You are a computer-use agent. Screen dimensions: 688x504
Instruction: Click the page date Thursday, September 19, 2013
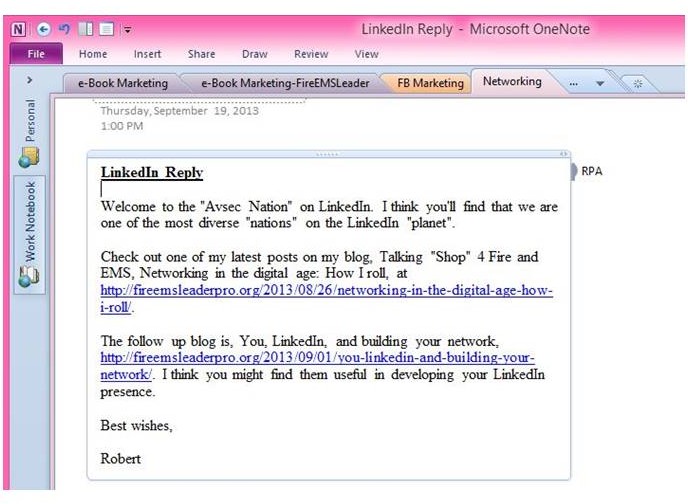click(179, 111)
